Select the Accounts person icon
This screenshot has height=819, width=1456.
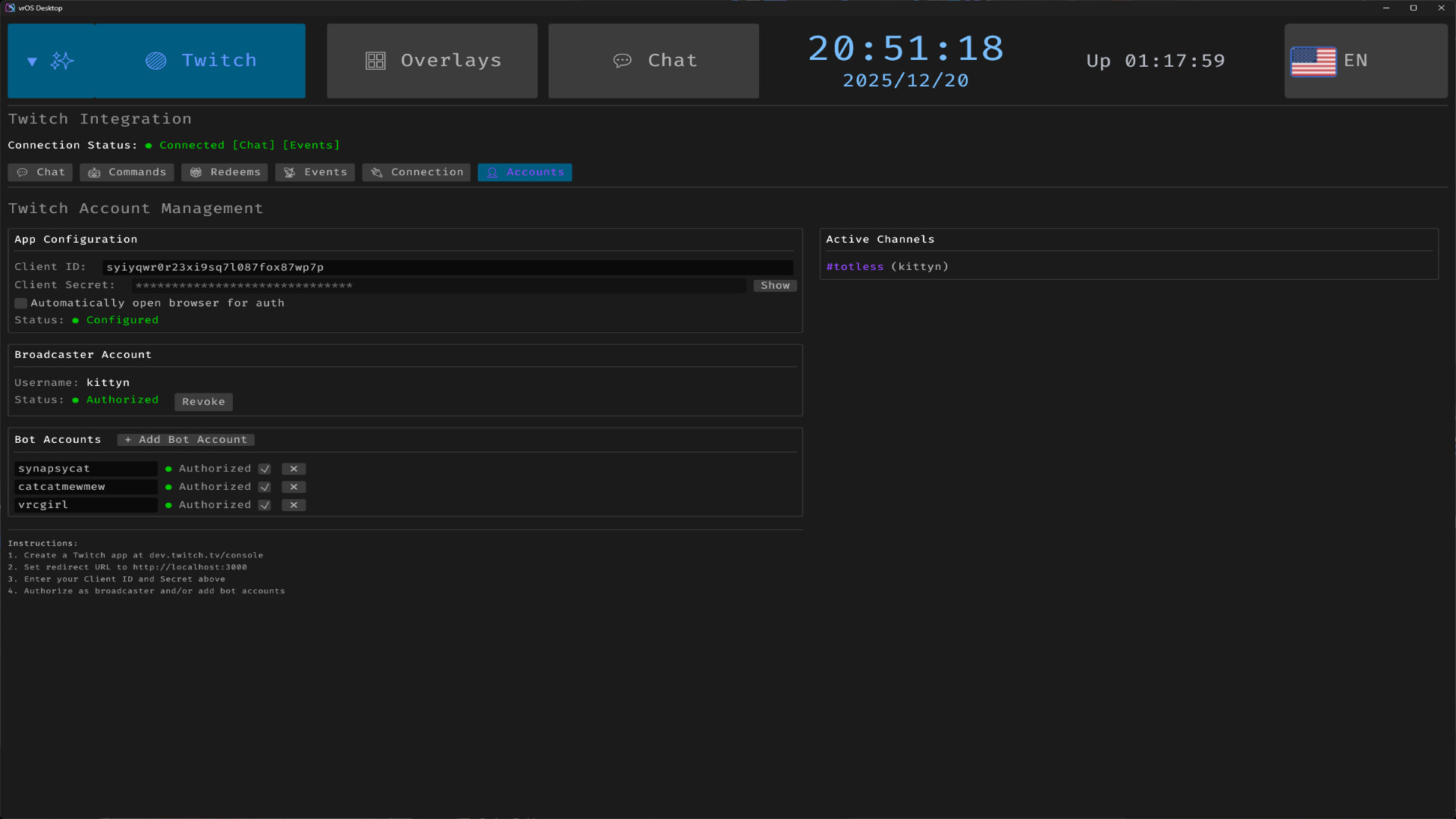(x=491, y=172)
